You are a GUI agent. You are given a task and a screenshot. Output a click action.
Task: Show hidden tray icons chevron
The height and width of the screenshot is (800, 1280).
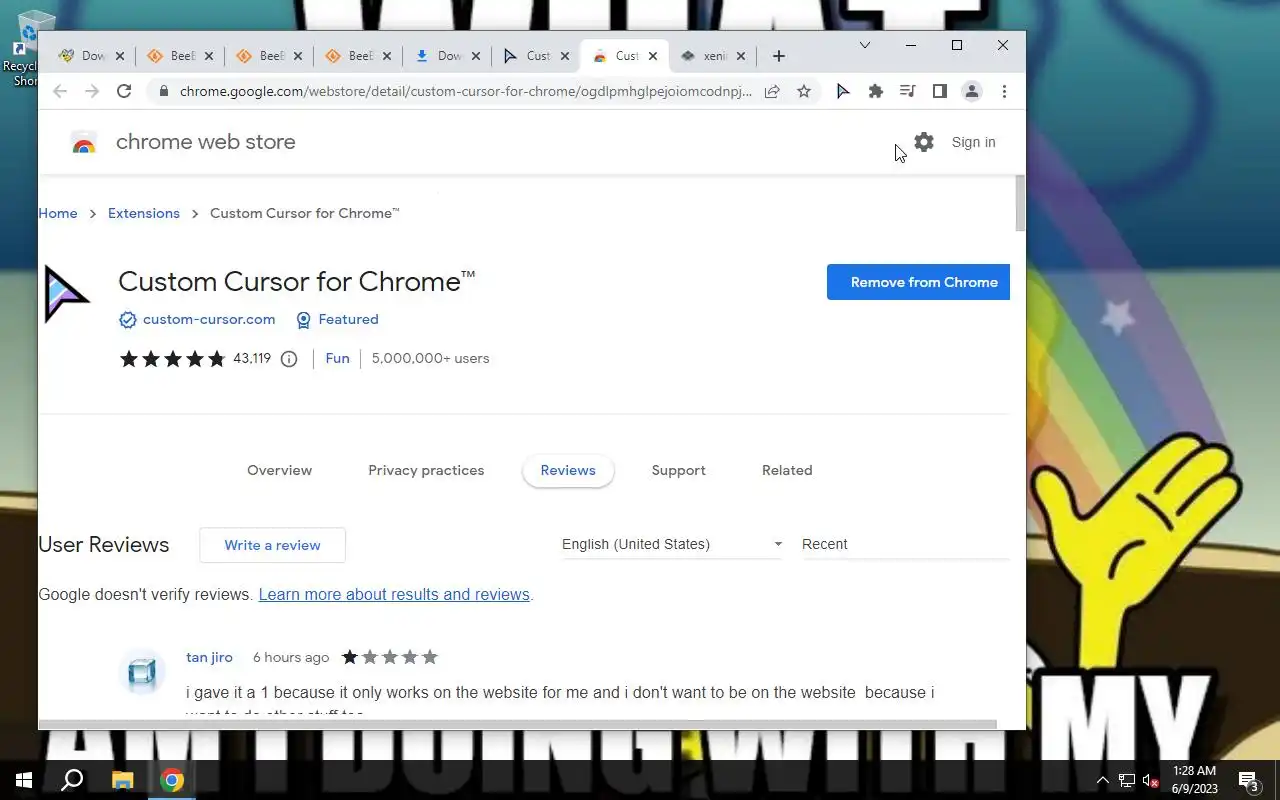(x=1102, y=780)
